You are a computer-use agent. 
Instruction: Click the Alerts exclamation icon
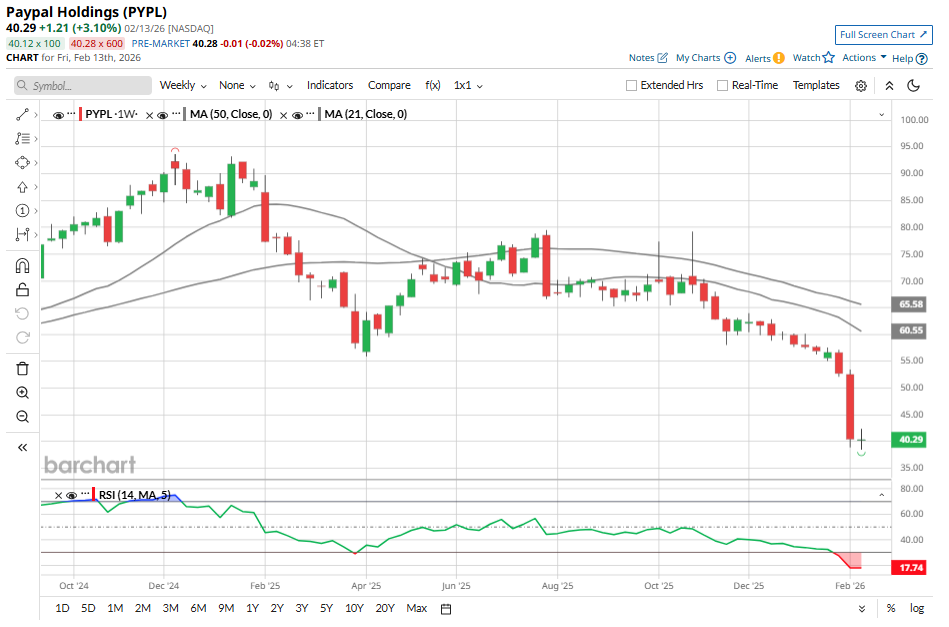coord(779,58)
